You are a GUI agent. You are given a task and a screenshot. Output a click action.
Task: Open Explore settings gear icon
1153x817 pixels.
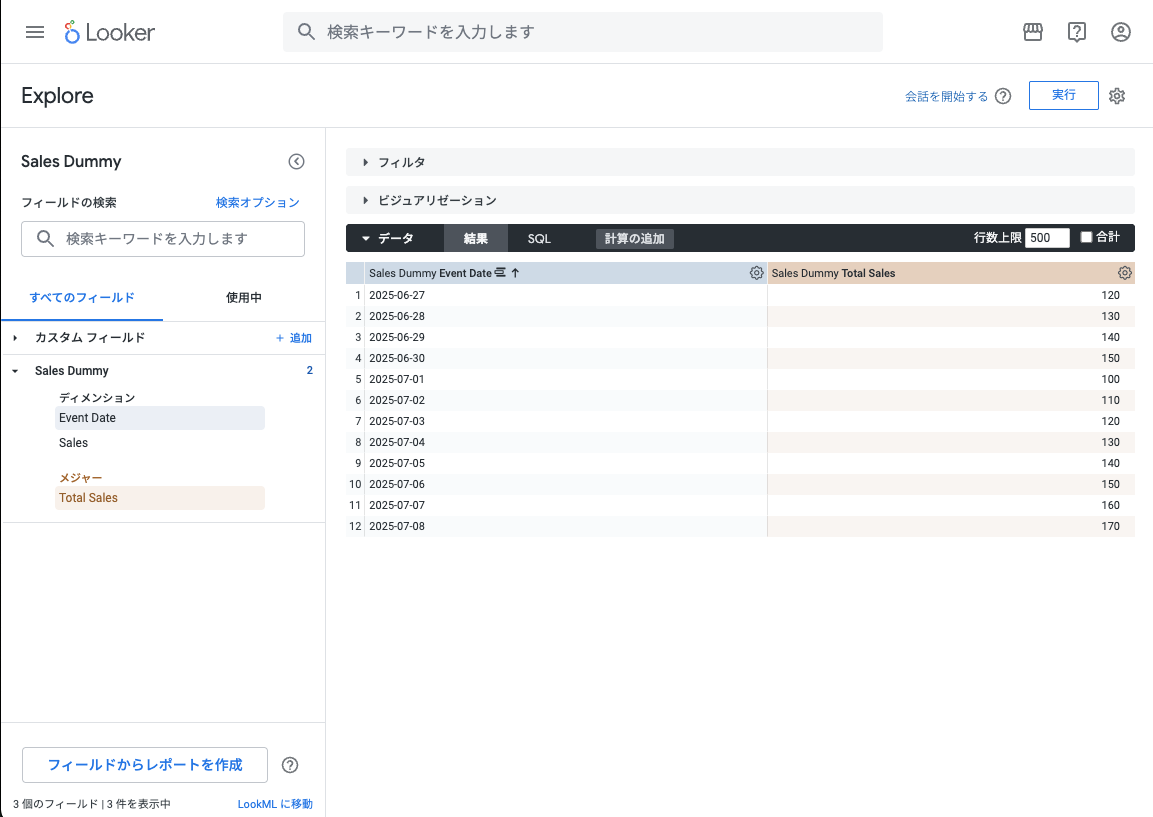coord(1118,96)
